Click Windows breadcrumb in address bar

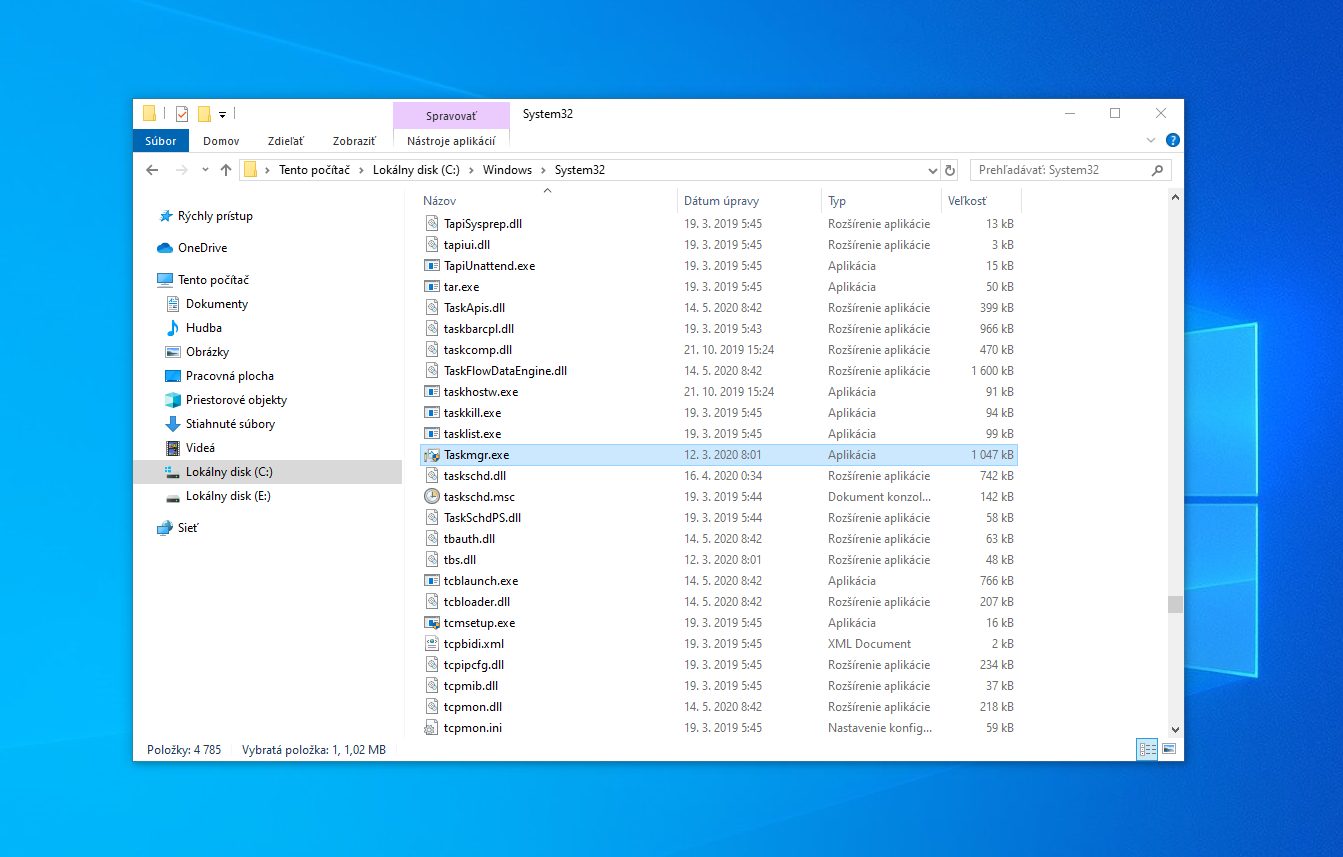(507, 170)
